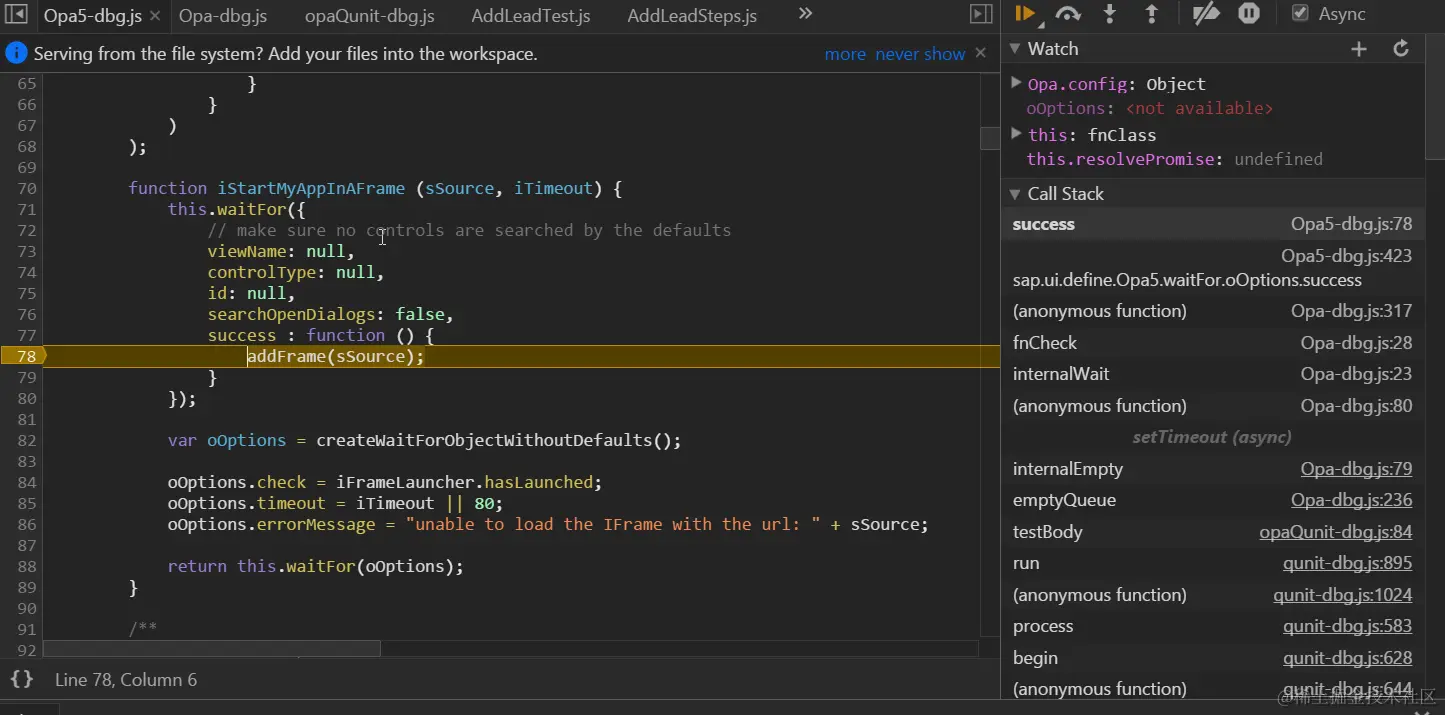Viewport: 1445px width, 715px height.
Task: Select the oOptions watch expression
Action: (1149, 109)
